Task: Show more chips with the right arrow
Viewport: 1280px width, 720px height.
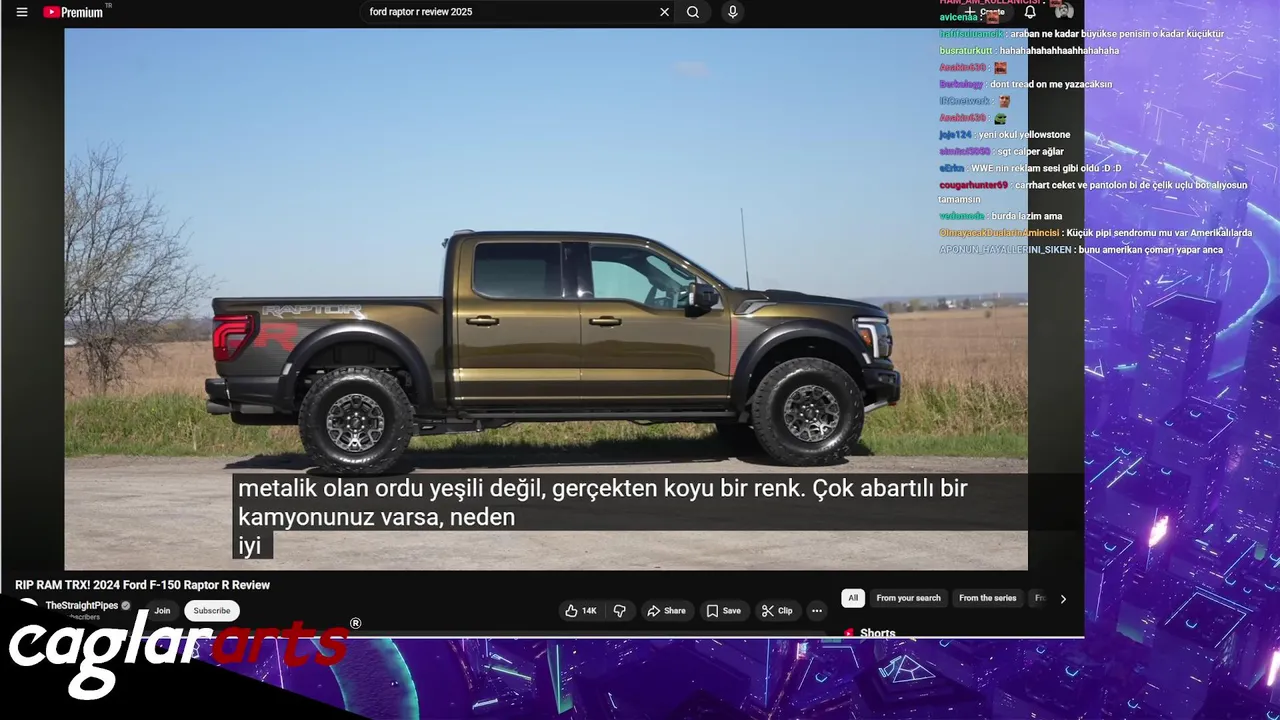Action: pos(1063,599)
